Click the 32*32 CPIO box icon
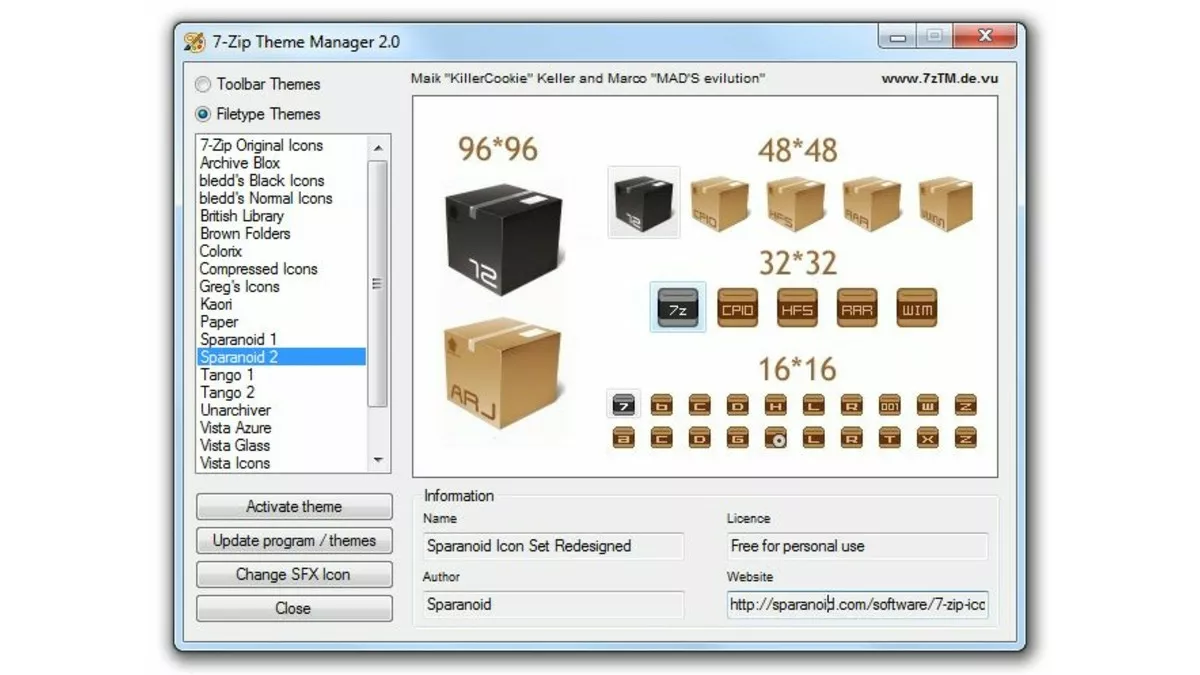Screen dimensions: 1200x675 [738, 307]
